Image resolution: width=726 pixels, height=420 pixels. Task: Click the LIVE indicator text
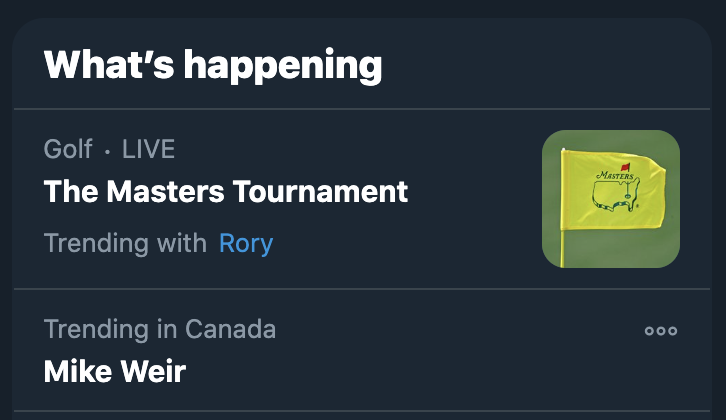tap(148, 150)
